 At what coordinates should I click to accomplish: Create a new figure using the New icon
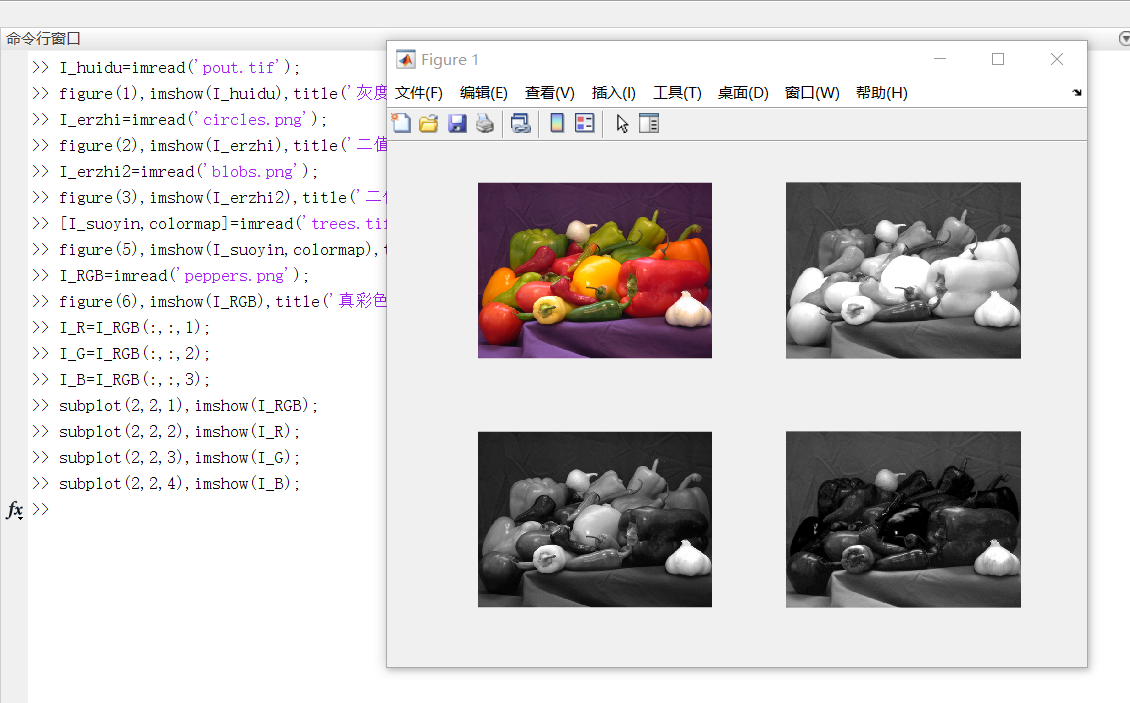point(401,122)
